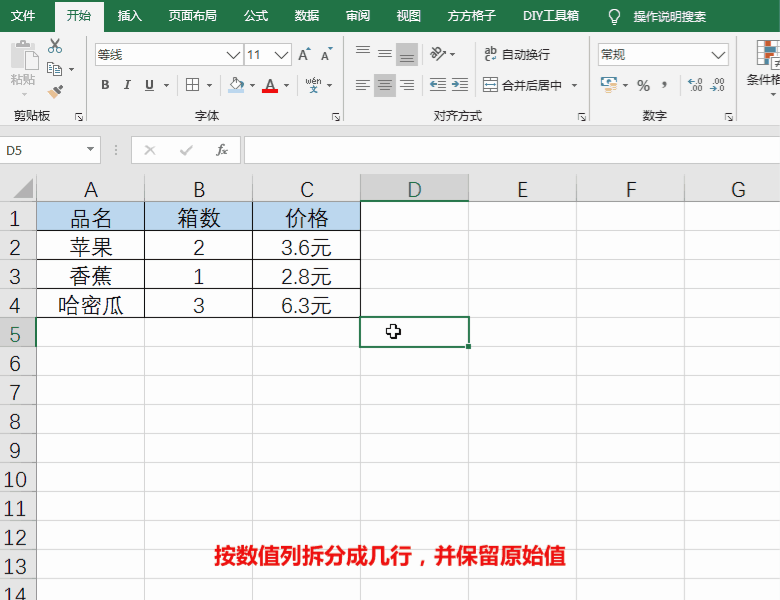Toggle center horizontal alignment
The width and height of the screenshot is (780, 600).
coord(385,86)
